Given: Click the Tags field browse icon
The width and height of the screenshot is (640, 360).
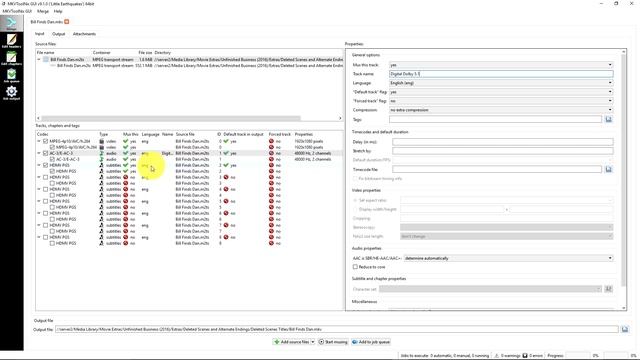Looking at the screenshot, I should click(608, 119).
